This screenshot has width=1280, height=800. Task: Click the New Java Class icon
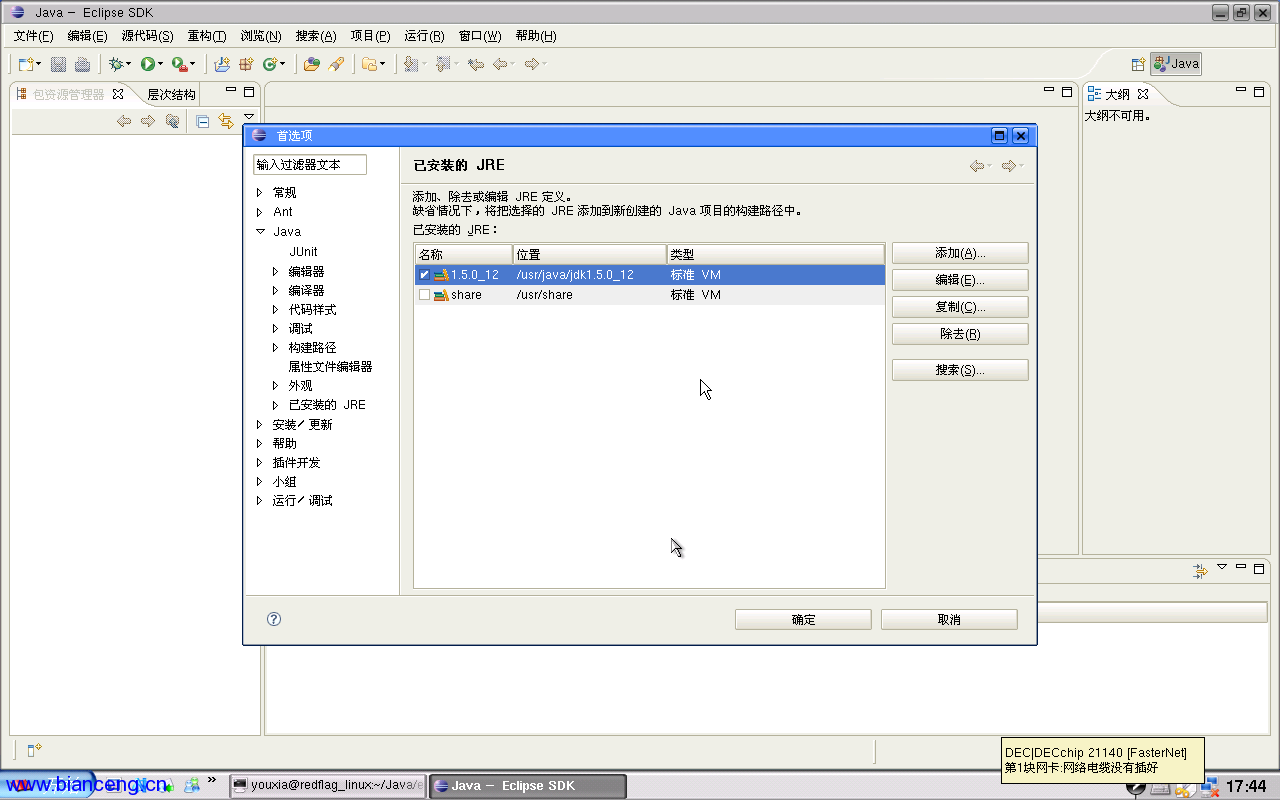point(269,64)
